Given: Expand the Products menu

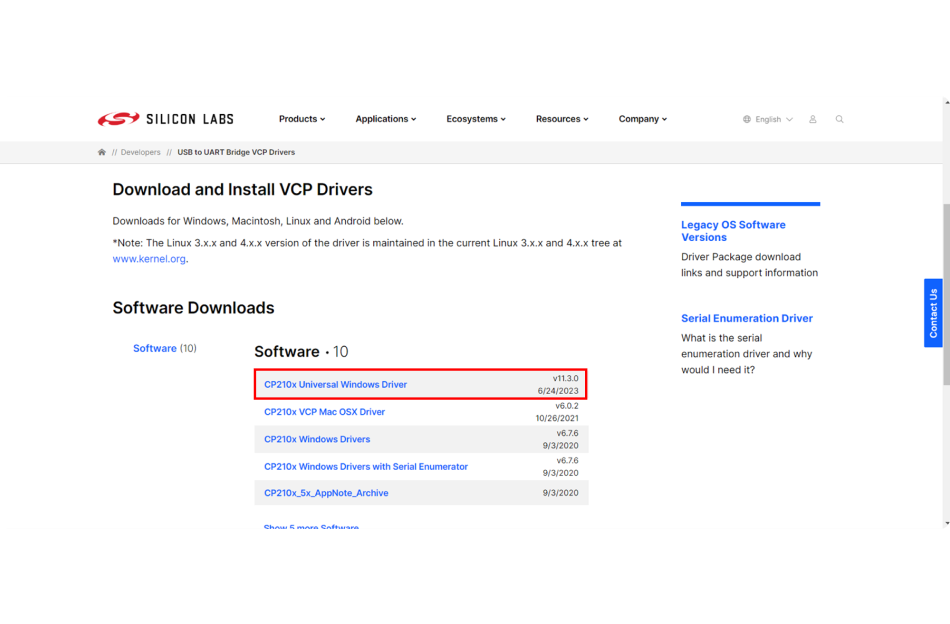Looking at the screenshot, I should point(302,119).
